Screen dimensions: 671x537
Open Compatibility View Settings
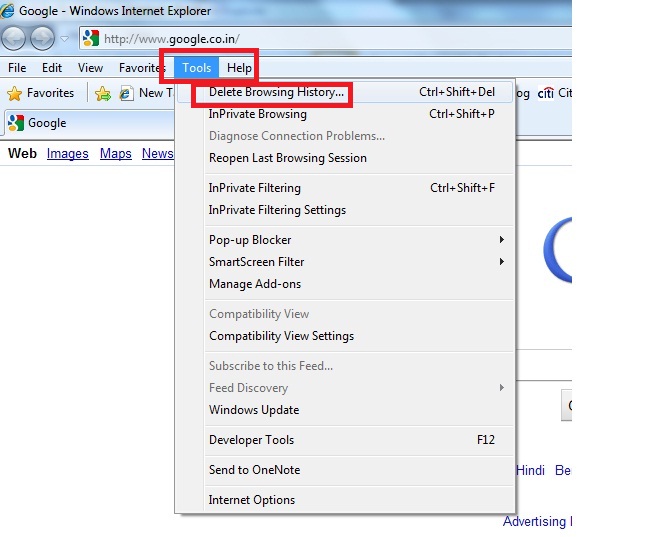(x=344, y=336)
